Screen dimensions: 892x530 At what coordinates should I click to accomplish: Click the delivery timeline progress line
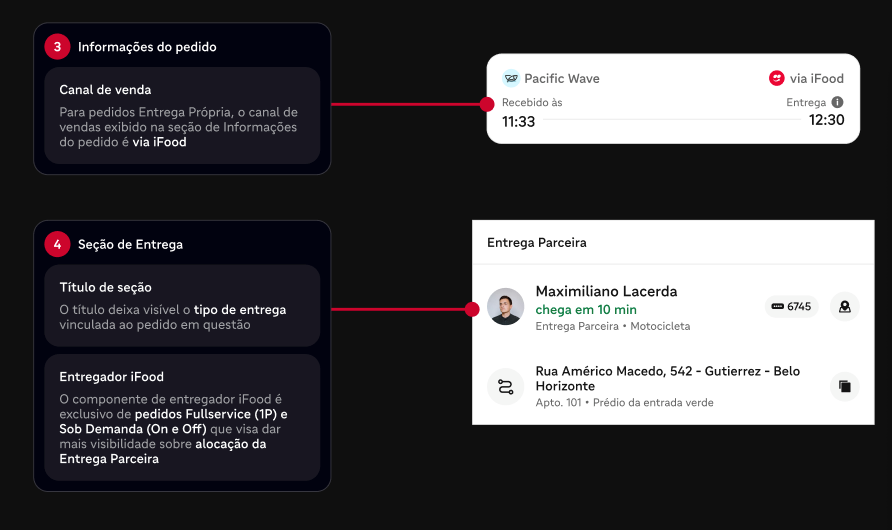point(672,119)
